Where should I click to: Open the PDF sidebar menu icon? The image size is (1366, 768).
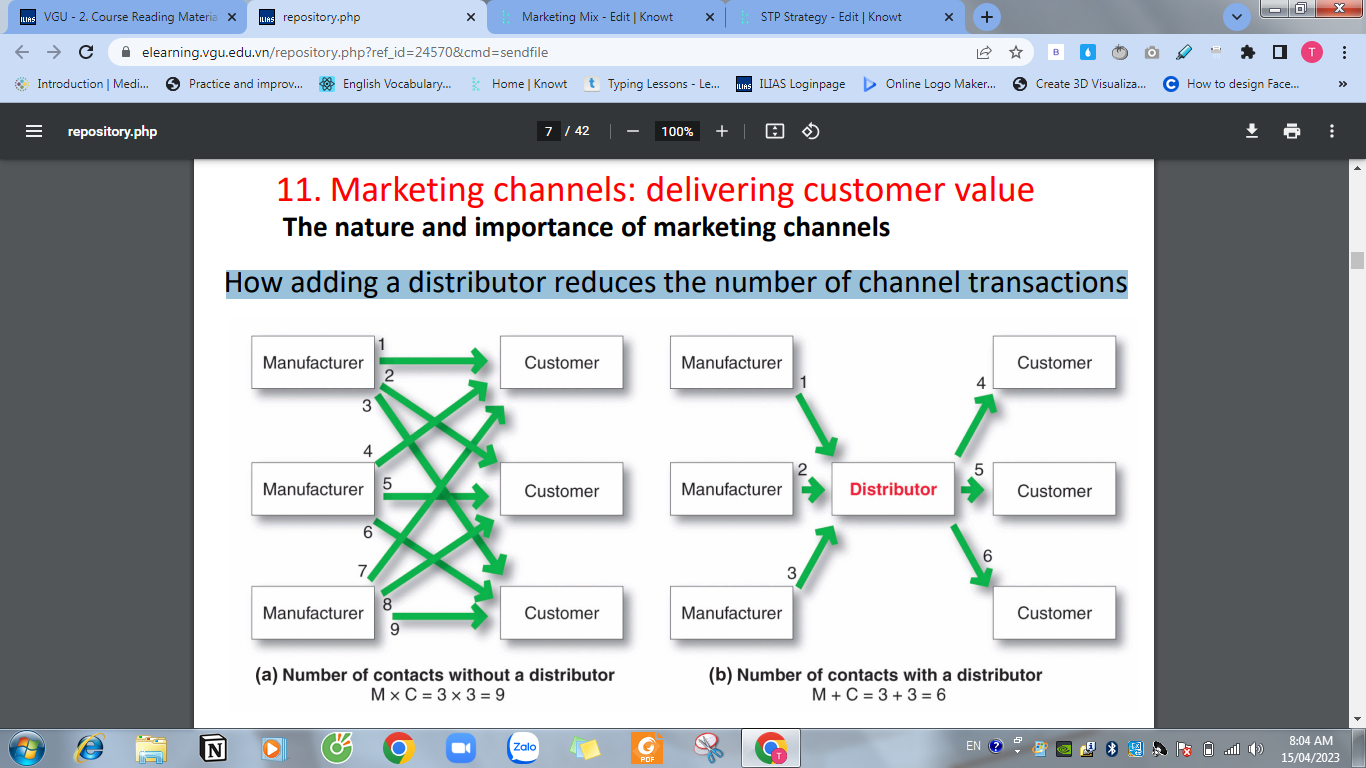click(x=34, y=131)
